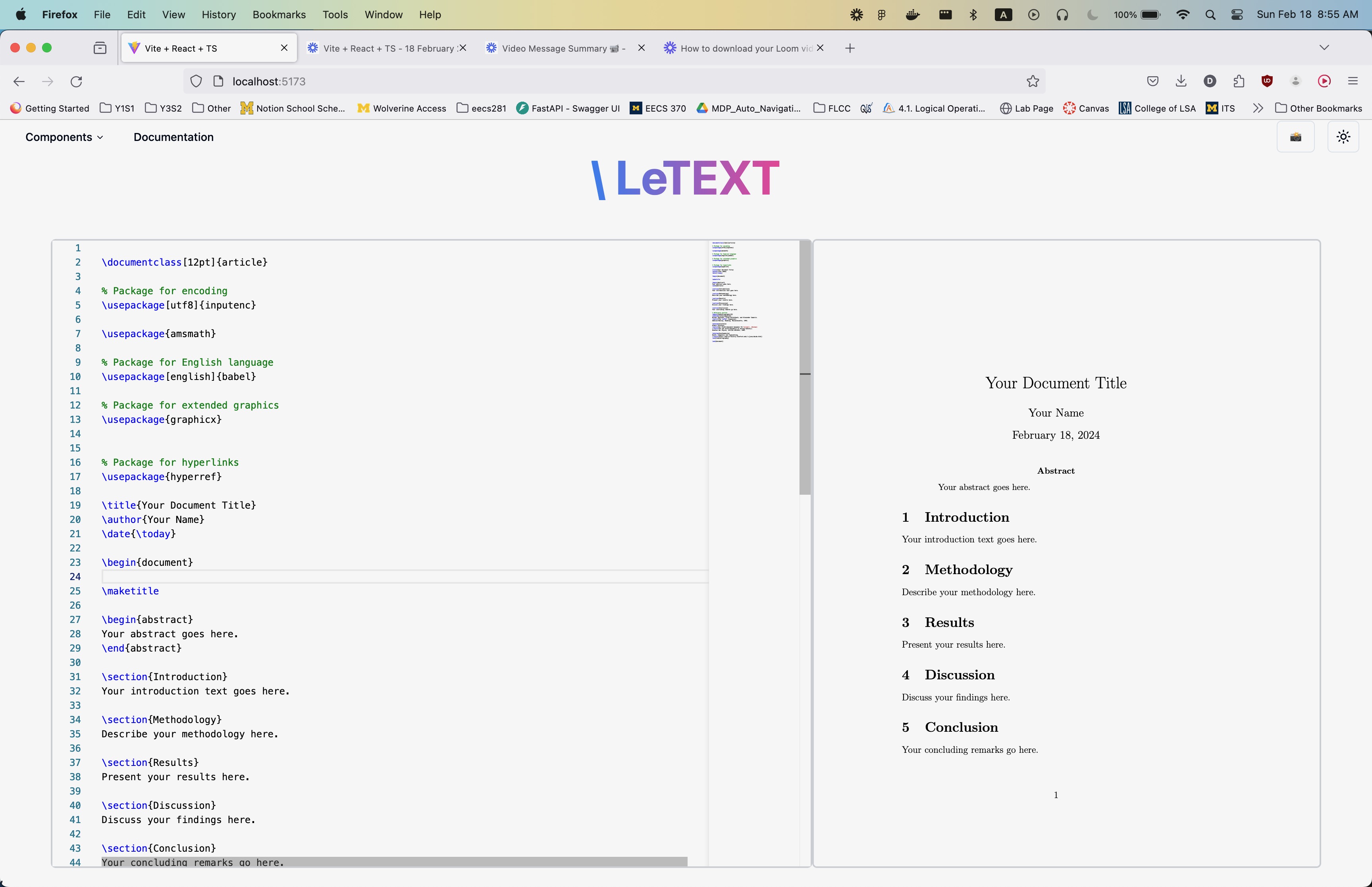Open macOS Control Center toggle icon
Image resolution: width=1372 pixels, height=887 pixels.
1237,15
